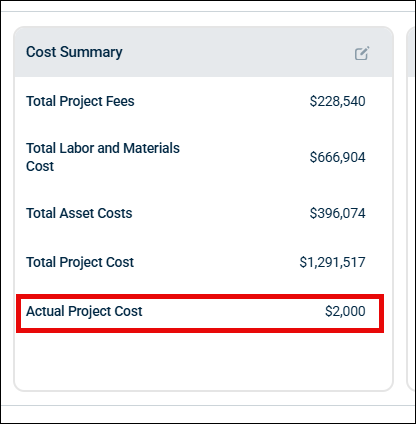Viewport: 416px width, 424px height.
Task: Click the Total Project Fees label
Action: (80, 101)
